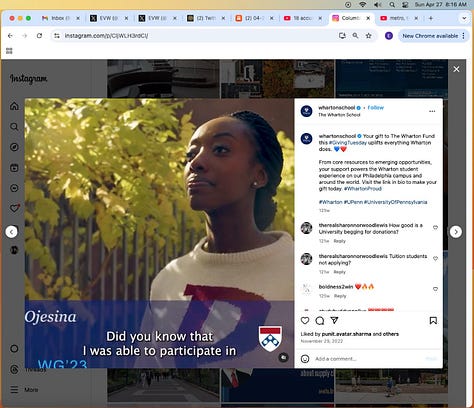Open macOS Spotlight search in menu bar
This screenshot has width=474, height=408.
(392, 5)
